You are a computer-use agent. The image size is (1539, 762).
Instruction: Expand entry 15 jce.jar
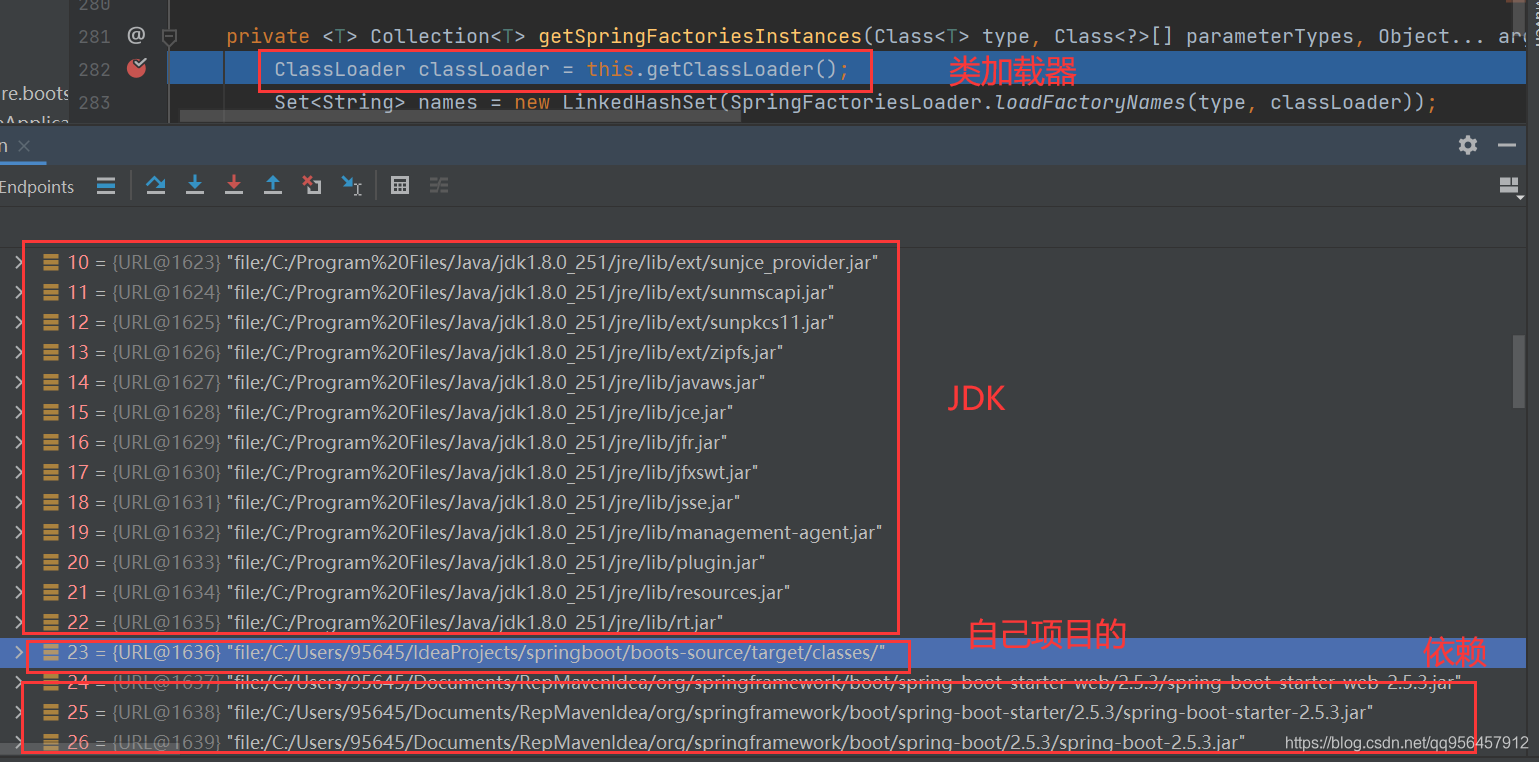(x=17, y=412)
